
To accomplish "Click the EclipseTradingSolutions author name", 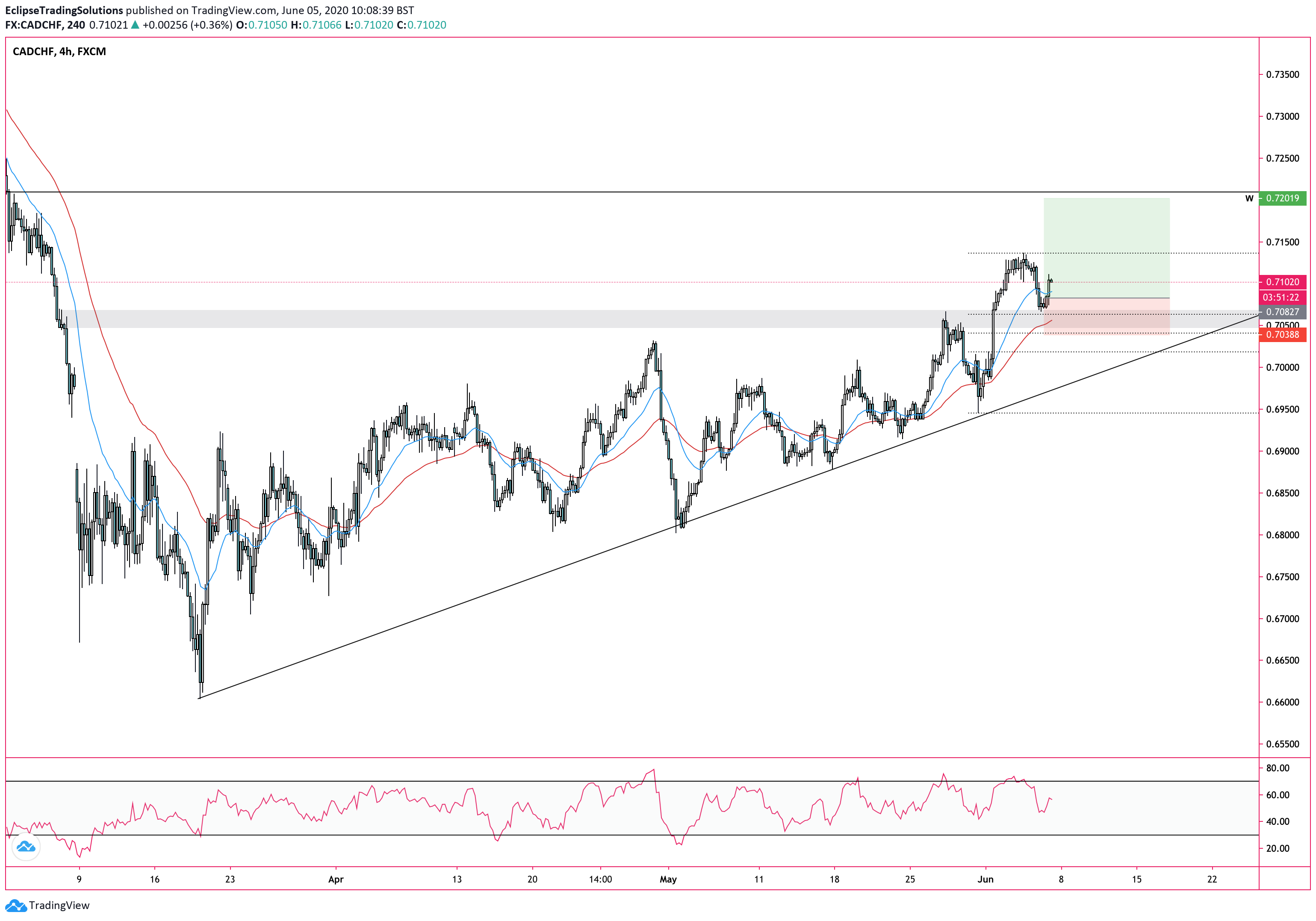I will pyautogui.click(x=64, y=10).
